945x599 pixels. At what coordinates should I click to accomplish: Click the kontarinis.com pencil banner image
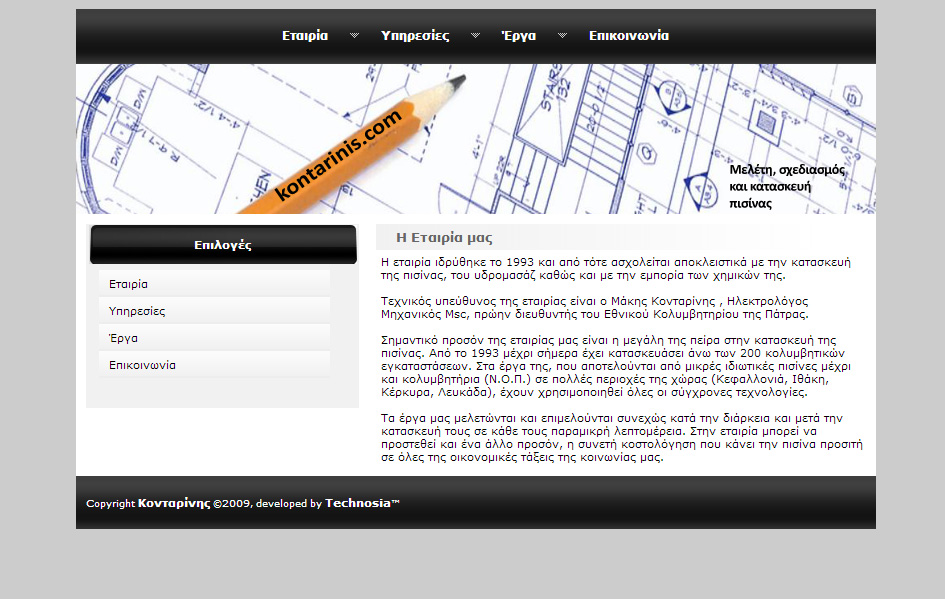click(476, 139)
